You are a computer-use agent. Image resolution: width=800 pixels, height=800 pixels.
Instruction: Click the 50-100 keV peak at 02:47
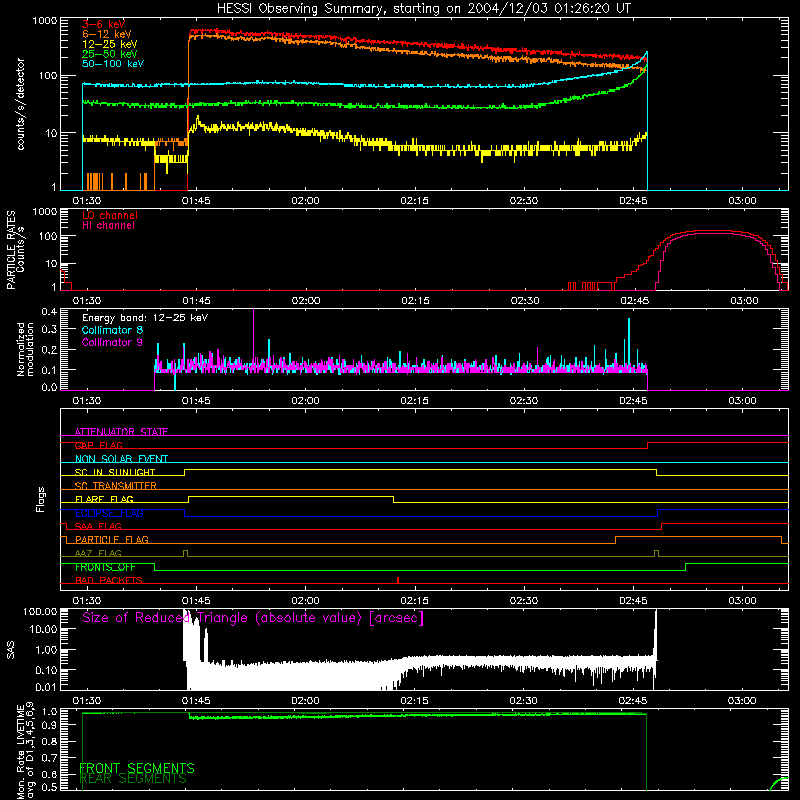[x=647, y=53]
